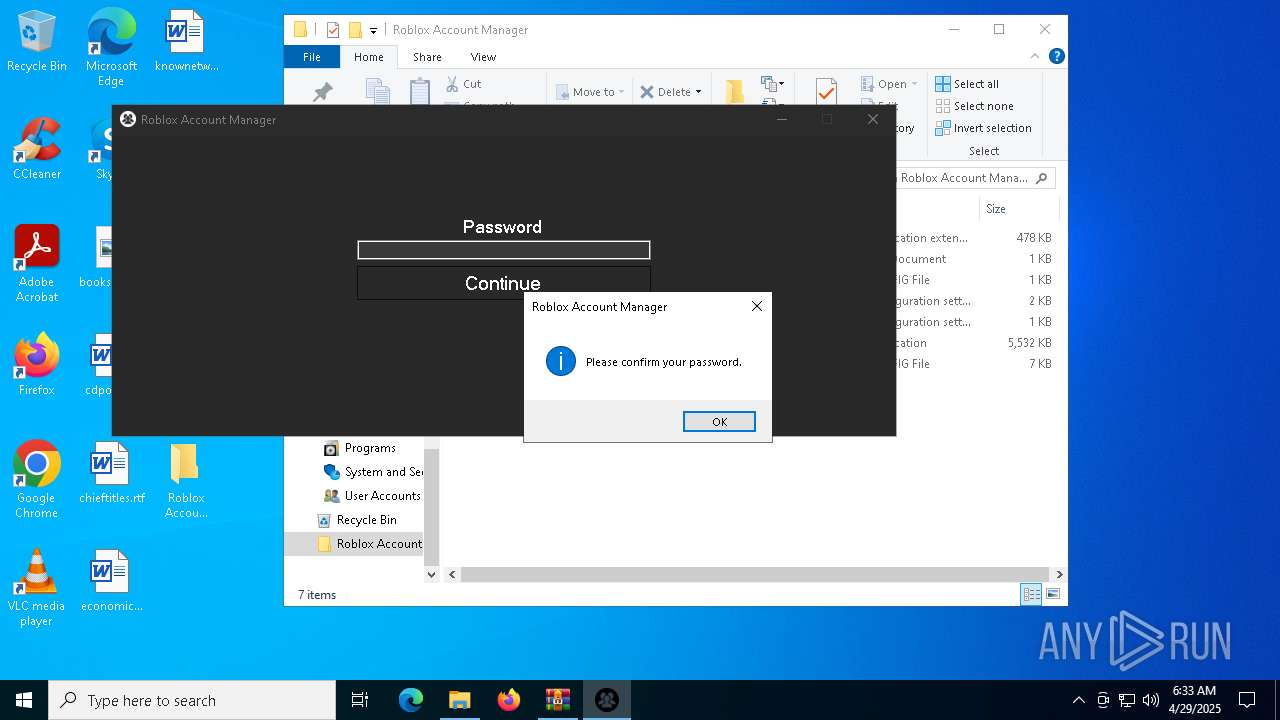1280x720 pixels.
Task: Click the Copy icon in ribbon
Action: 377,92
